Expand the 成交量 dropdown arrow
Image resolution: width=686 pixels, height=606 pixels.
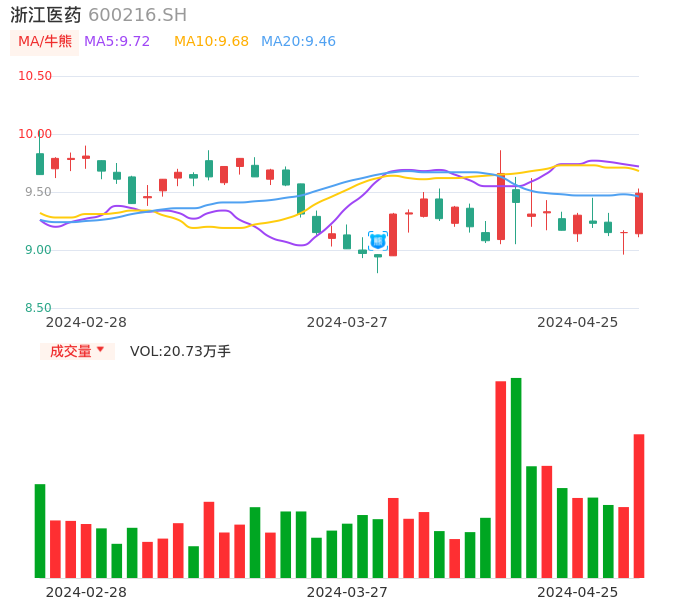100,350
